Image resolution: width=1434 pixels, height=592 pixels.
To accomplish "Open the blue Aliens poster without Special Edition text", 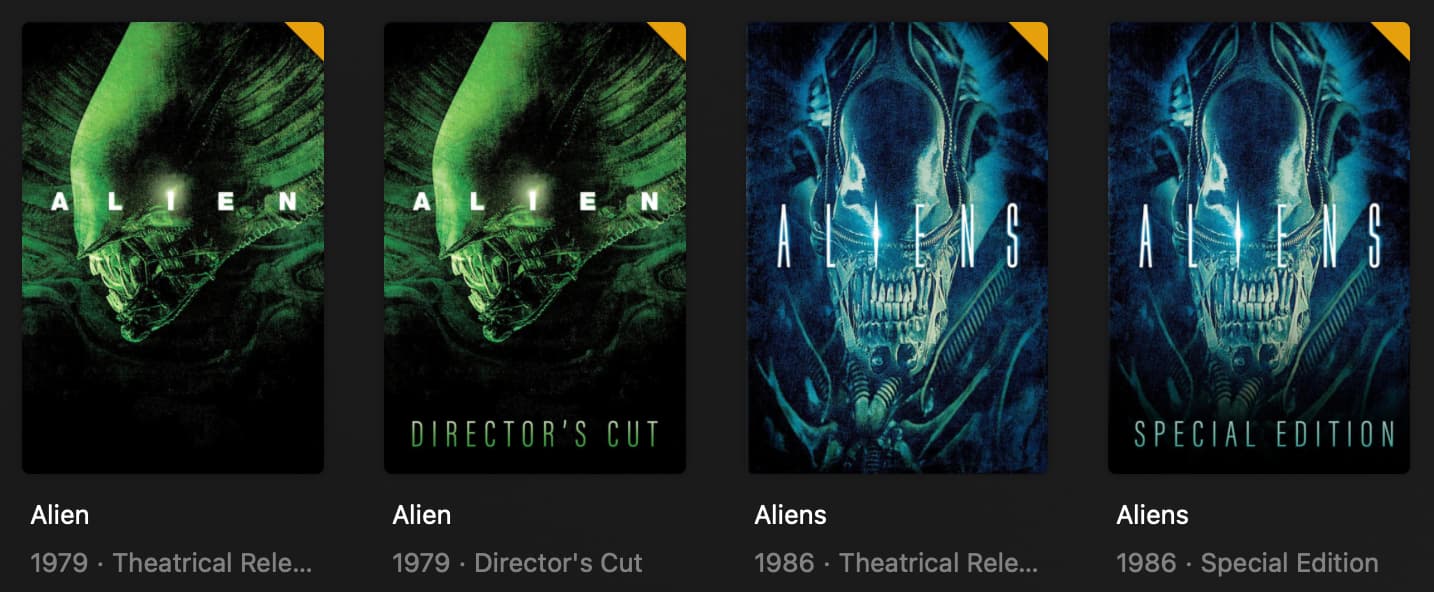I will point(897,247).
